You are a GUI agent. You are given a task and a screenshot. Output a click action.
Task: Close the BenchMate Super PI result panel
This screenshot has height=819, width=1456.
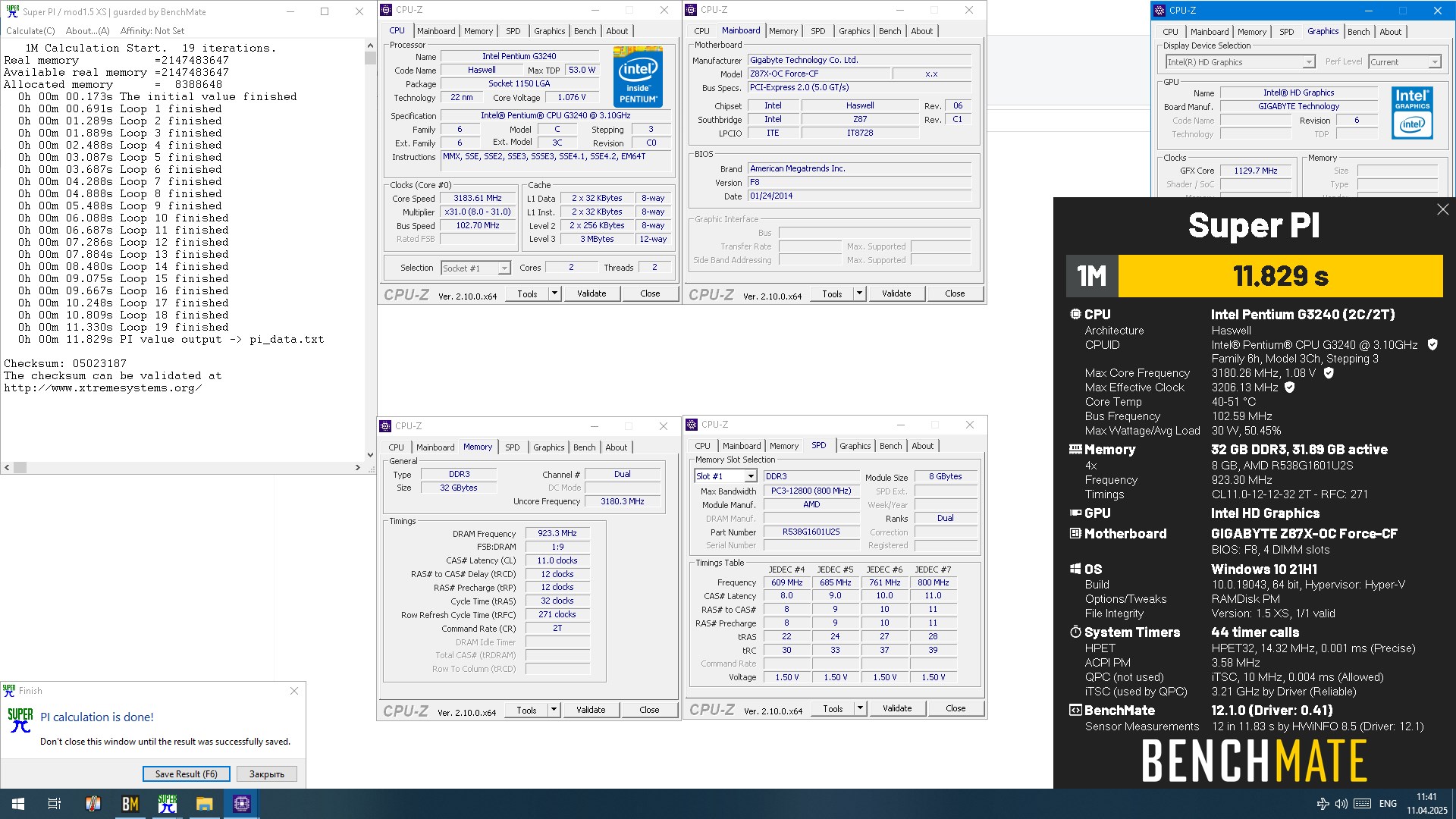coord(1442,209)
